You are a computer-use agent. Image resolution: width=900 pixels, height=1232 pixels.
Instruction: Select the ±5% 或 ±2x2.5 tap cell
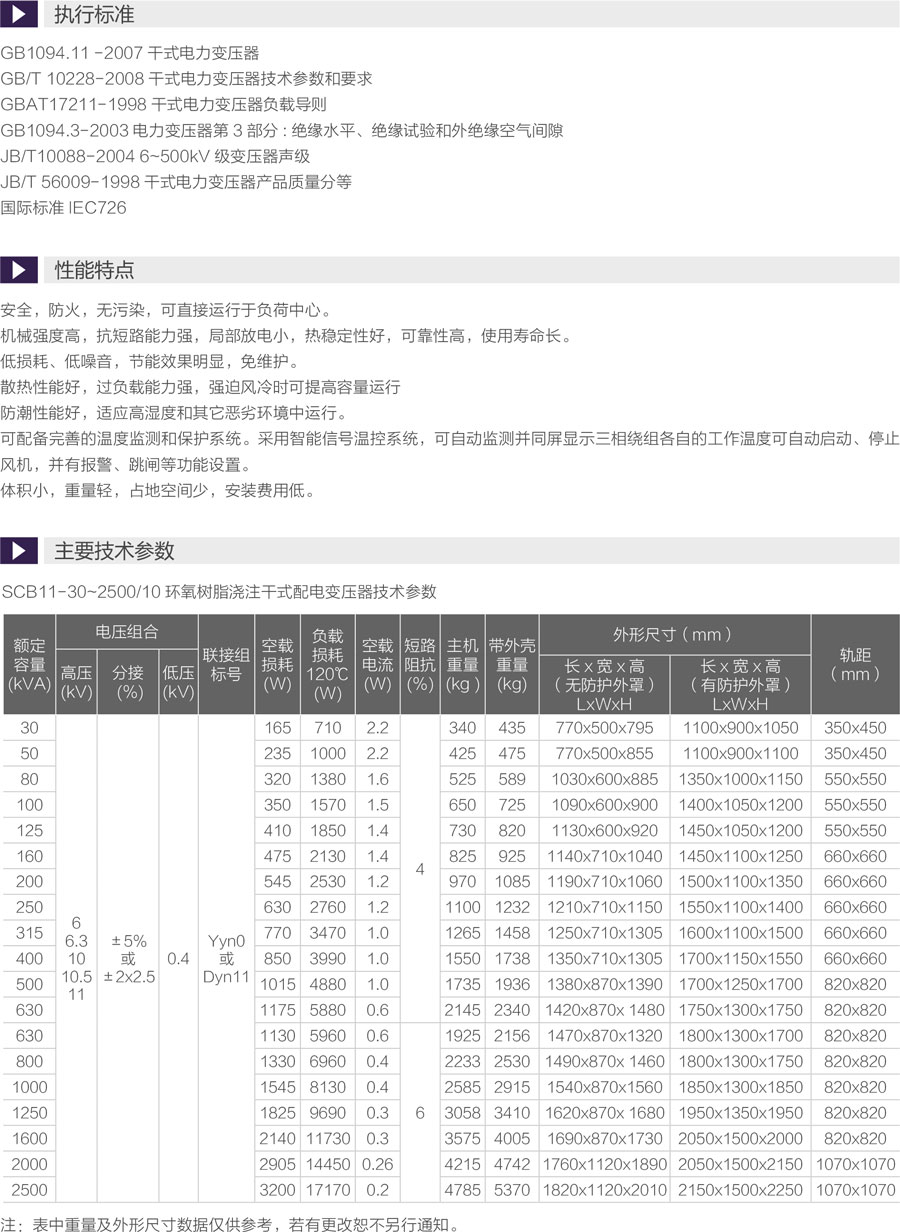click(x=128, y=958)
